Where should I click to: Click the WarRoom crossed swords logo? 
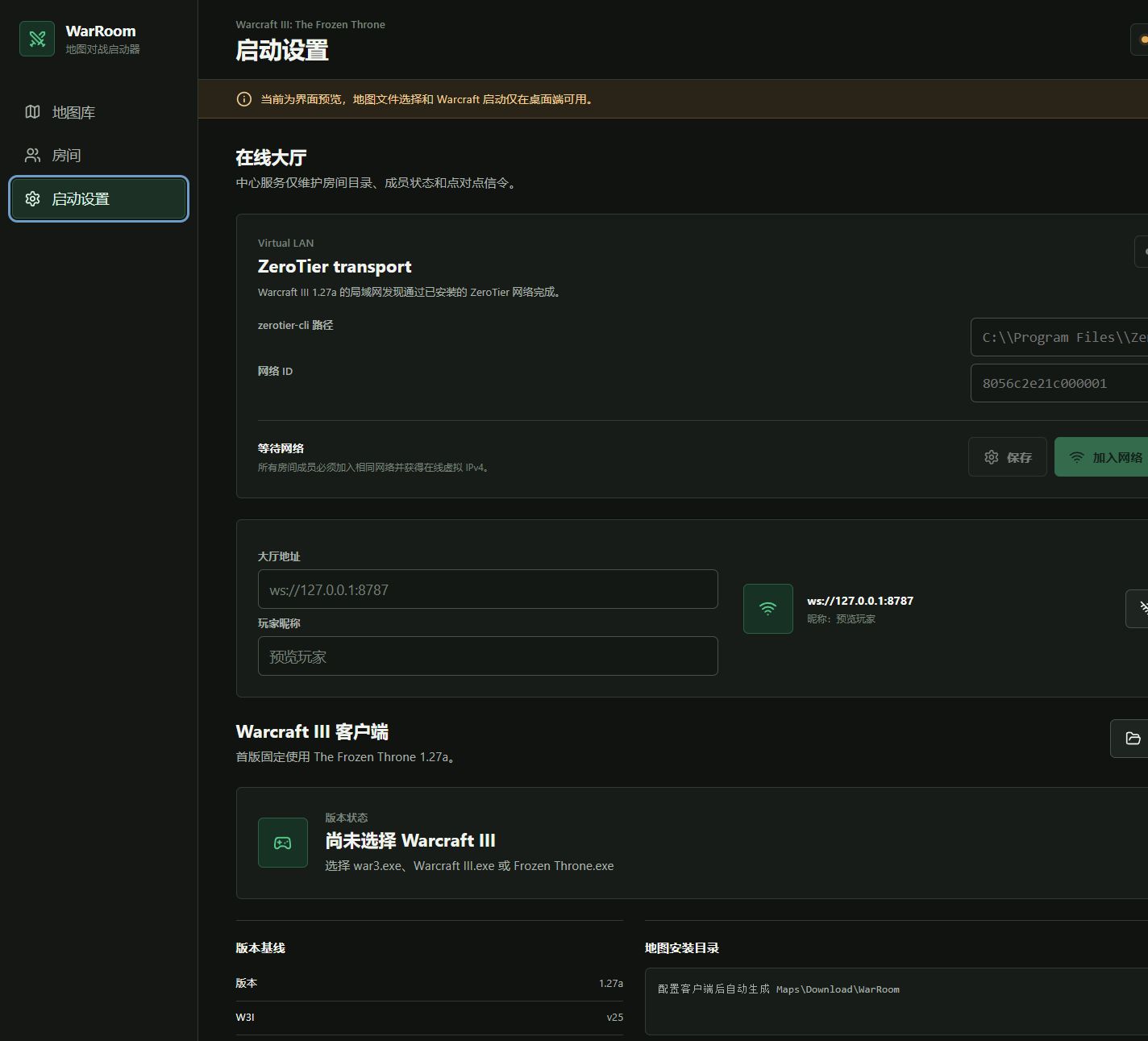click(x=37, y=39)
